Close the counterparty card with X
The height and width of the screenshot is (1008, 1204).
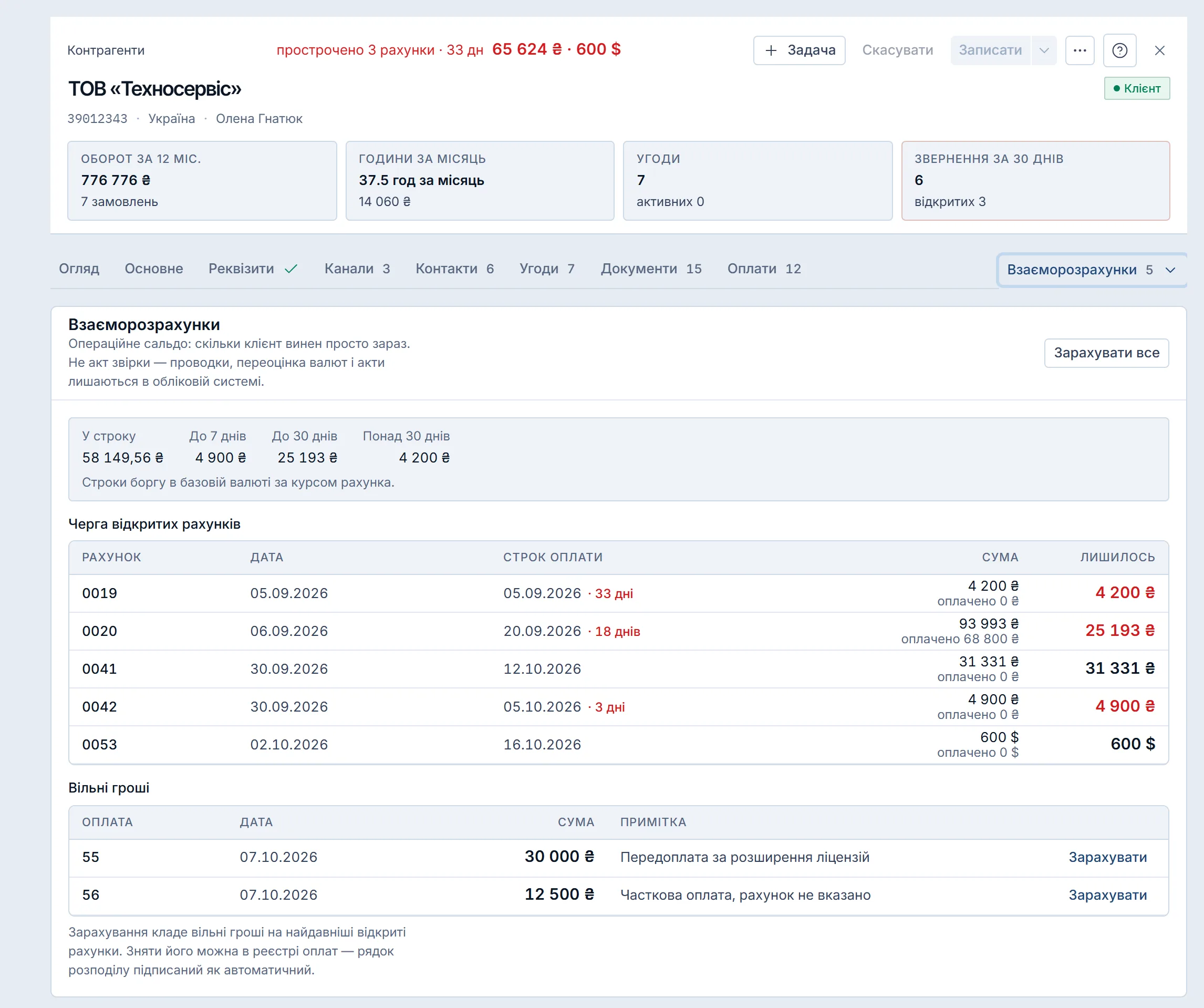1159,50
